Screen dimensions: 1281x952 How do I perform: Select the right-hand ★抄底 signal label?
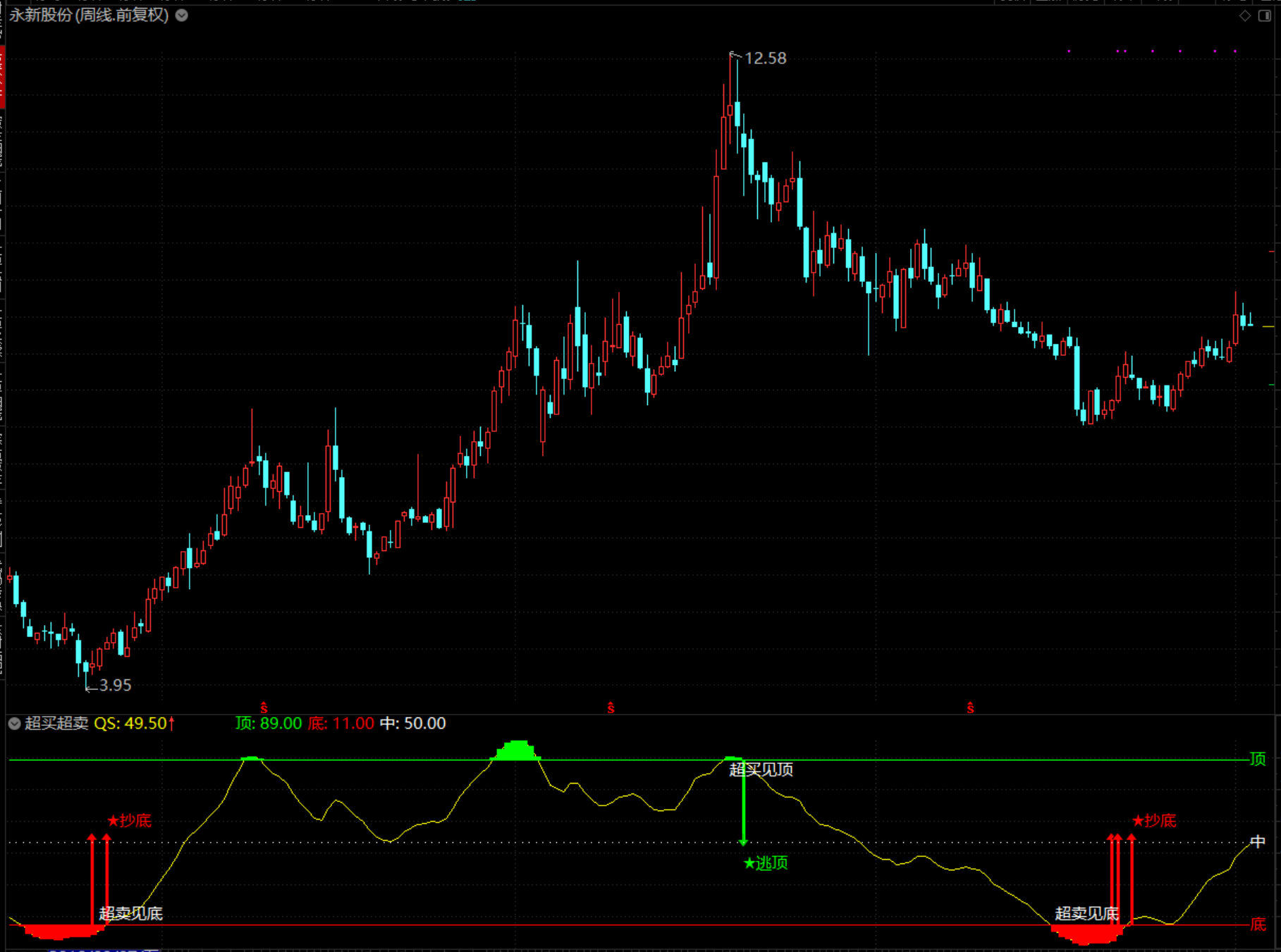click(1154, 821)
